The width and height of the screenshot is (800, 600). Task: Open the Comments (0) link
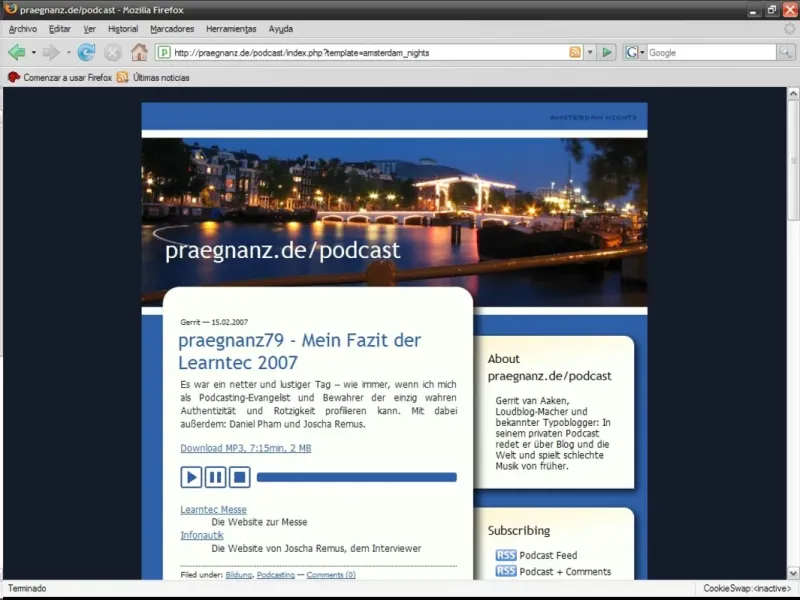331,575
